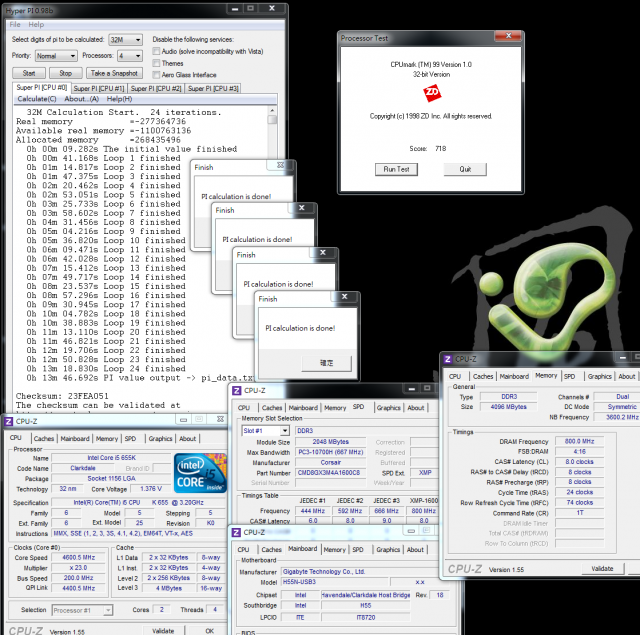
Task: Open the digits of pi dropdown (32M)
Action: (x=126, y=40)
